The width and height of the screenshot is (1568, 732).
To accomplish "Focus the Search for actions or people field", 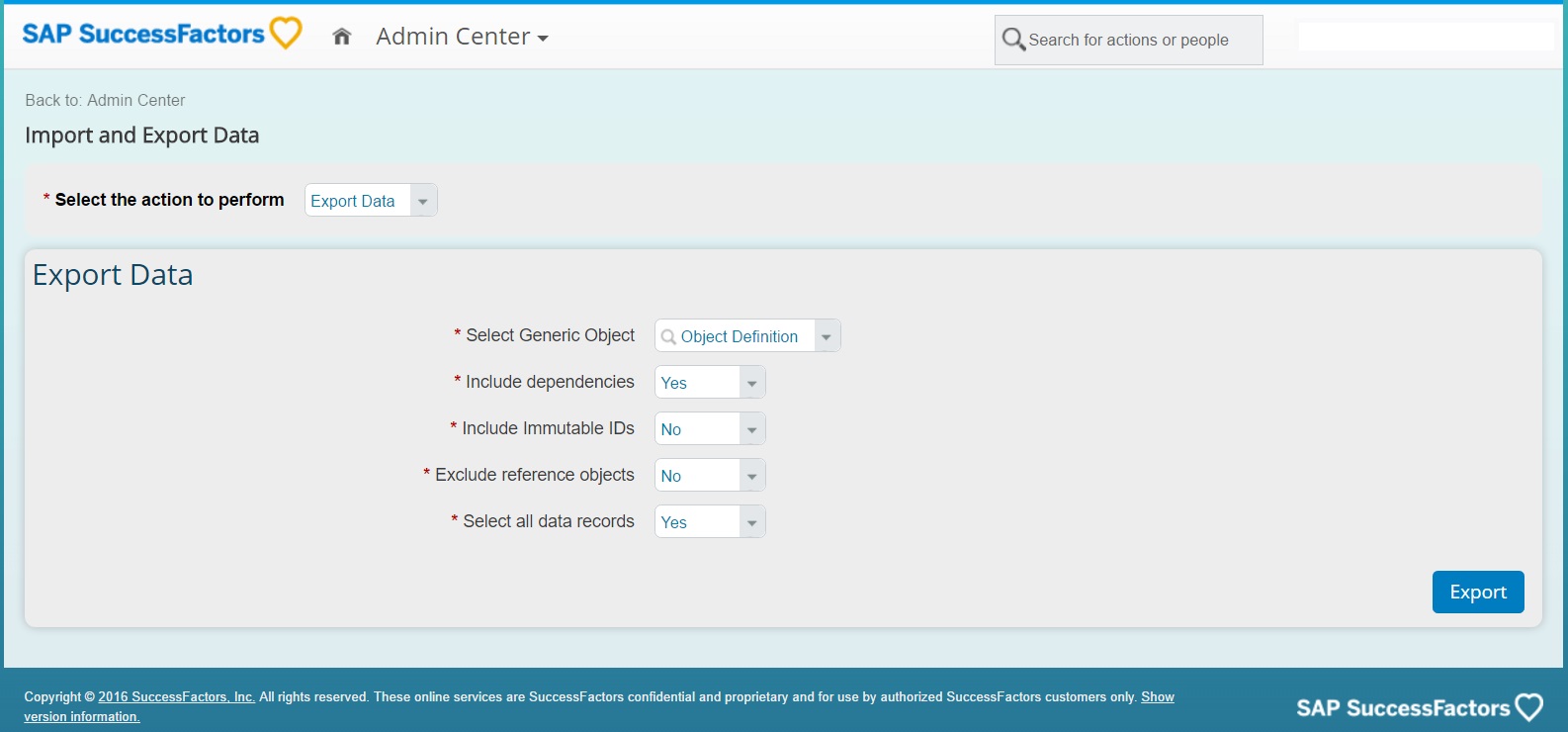I will click(x=1128, y=40).
